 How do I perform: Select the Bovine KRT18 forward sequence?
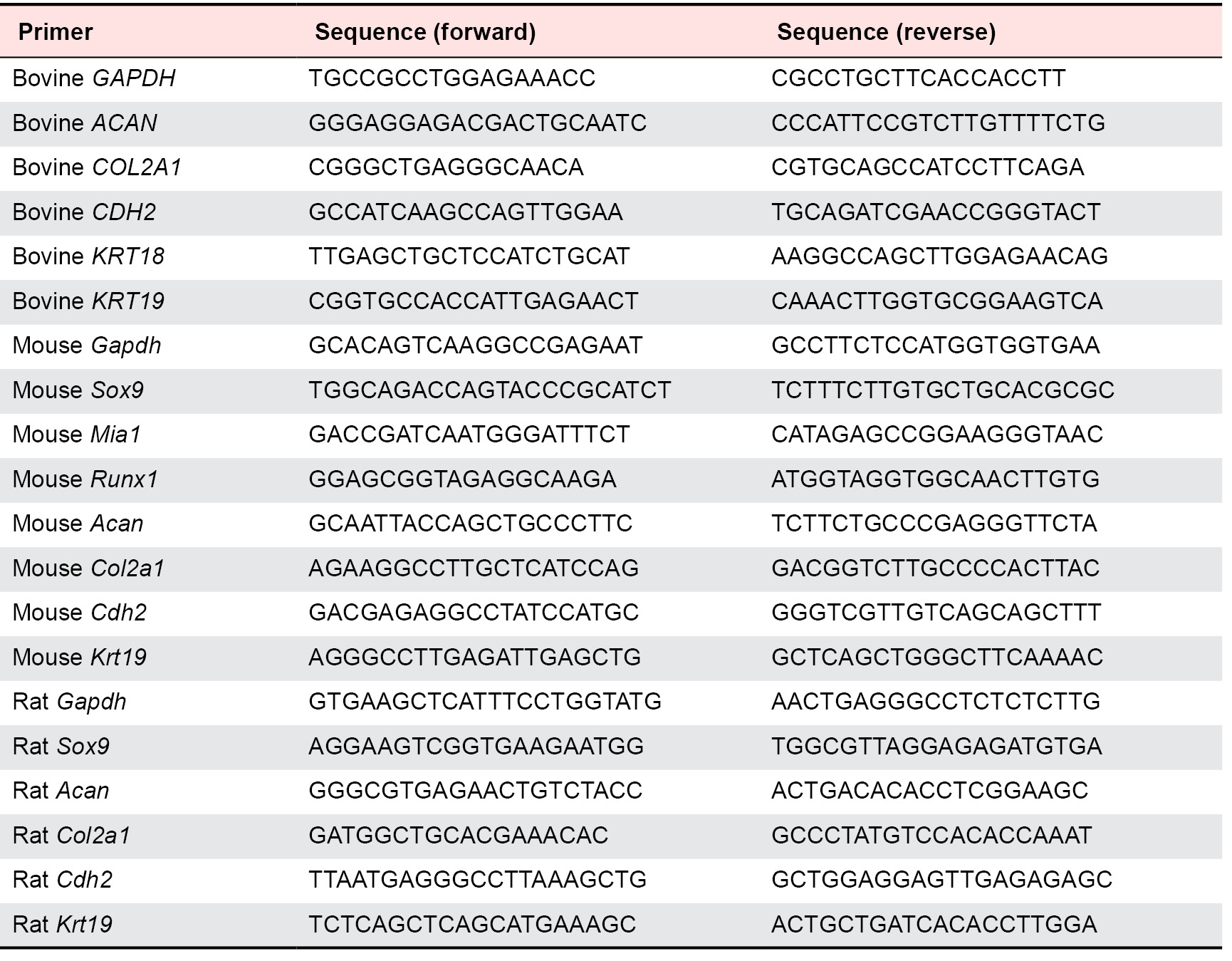tap(469, 256)
